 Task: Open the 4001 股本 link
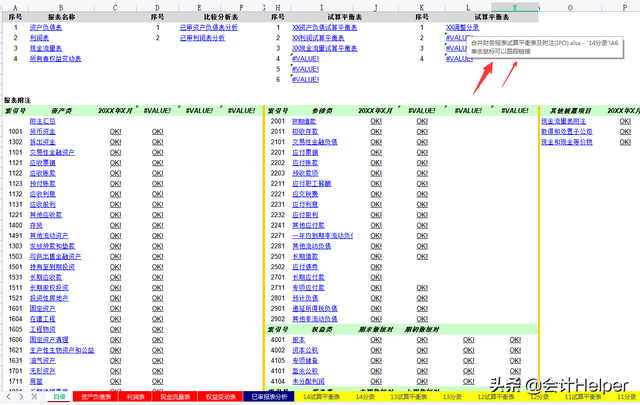click(x=298, y=340)
